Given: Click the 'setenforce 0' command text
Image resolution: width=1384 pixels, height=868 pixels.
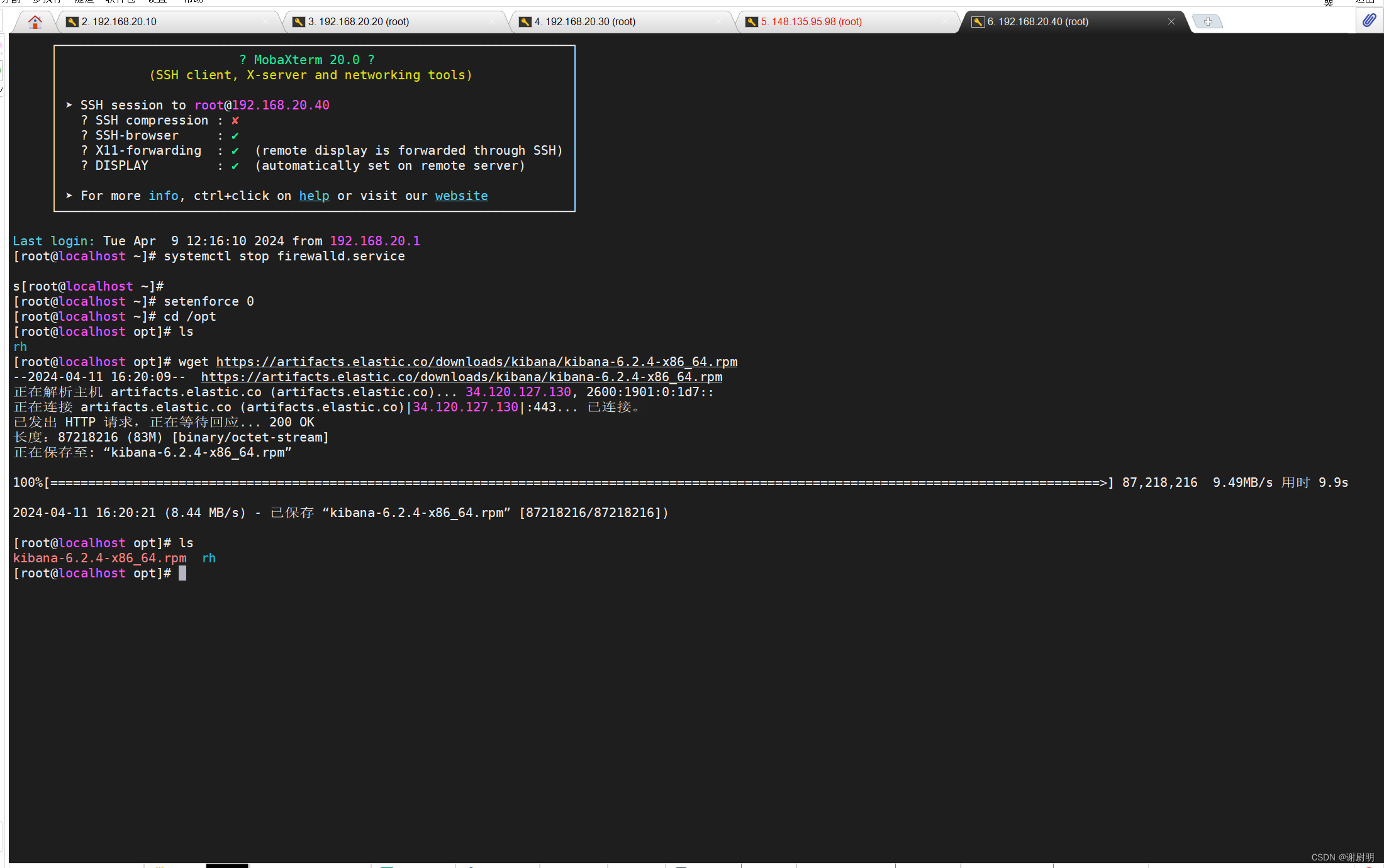Looking at the screenshot, I should click(209, 301).
